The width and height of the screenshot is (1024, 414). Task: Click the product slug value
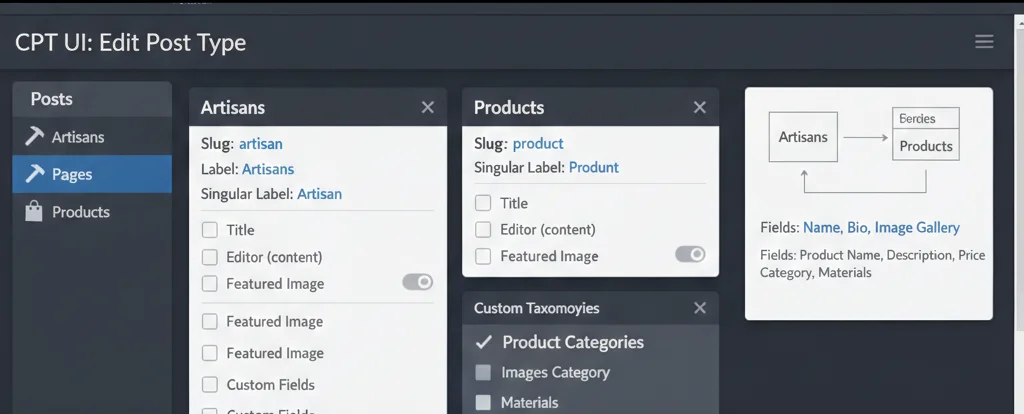click(538, 144)
